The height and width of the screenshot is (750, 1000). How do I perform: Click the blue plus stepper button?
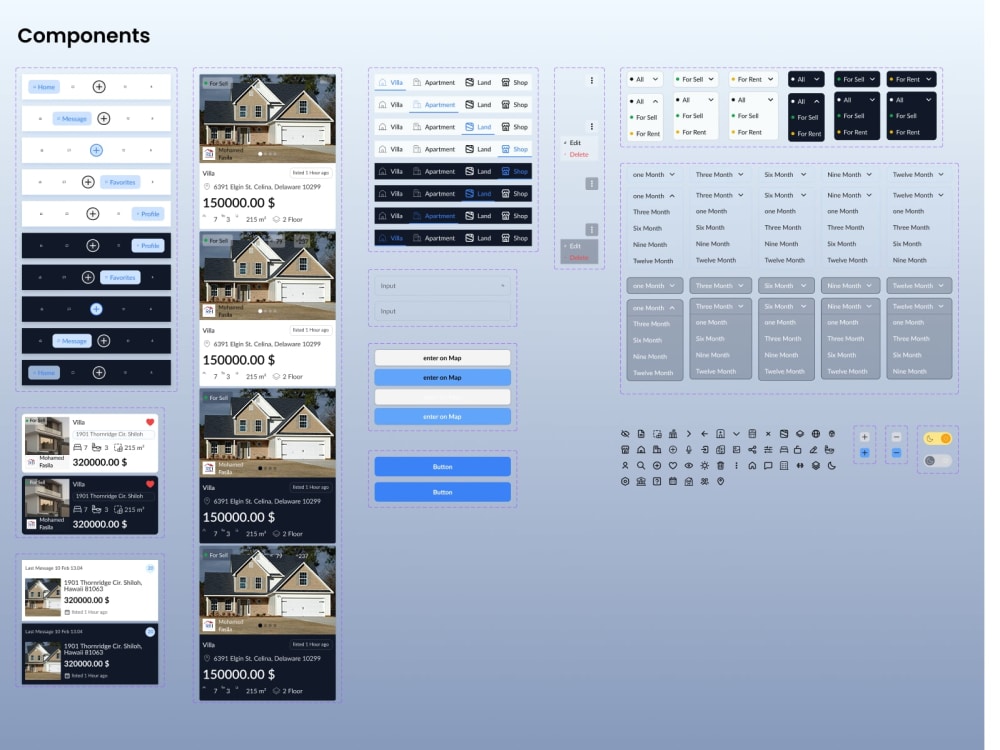(864, 453)
